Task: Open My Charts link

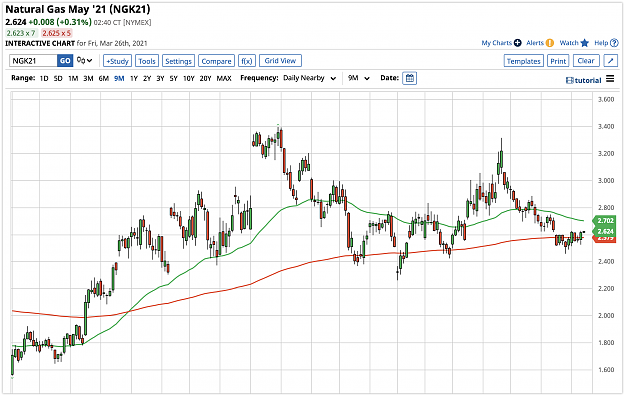Action: click(x=496, y=43)
